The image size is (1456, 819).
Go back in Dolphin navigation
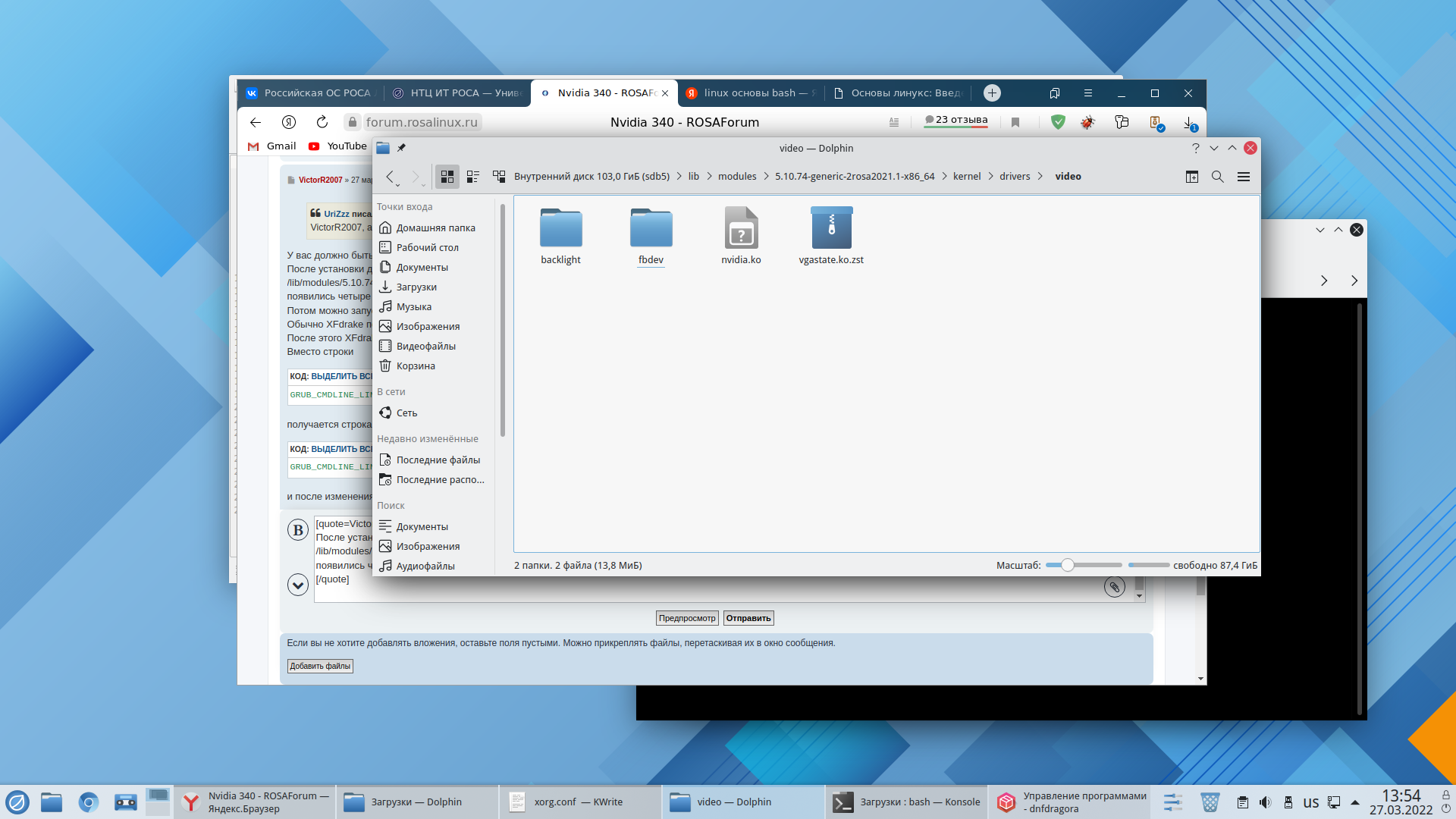click(x=390, y=177)
